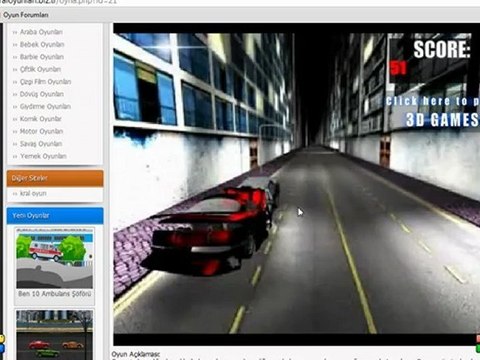Select the Dövüş Oyunları link
Viewport: 480px width, 360px height.
(x=42, y=94)
